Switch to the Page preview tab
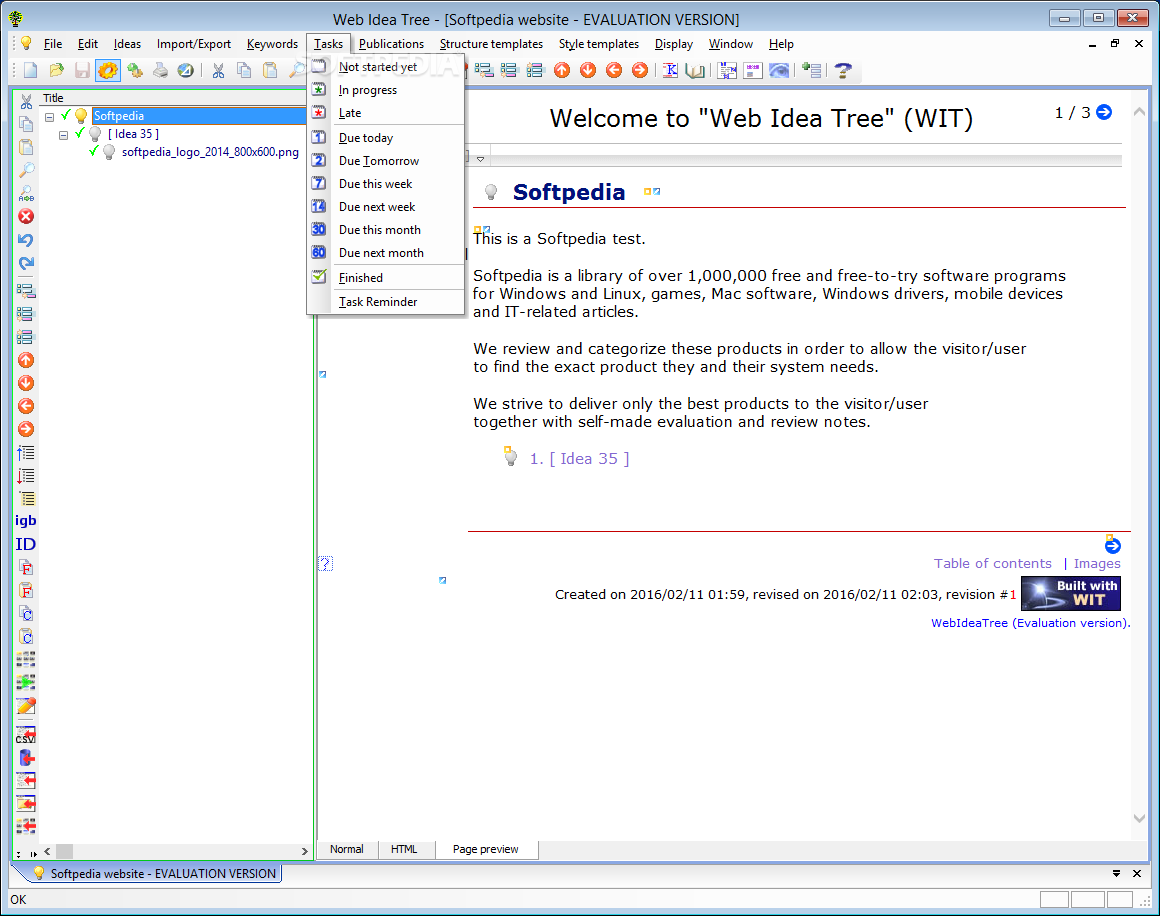Image resolution: width=1160 pixels, height=916 pixels. pyautogui.click(x=486, y=849)
